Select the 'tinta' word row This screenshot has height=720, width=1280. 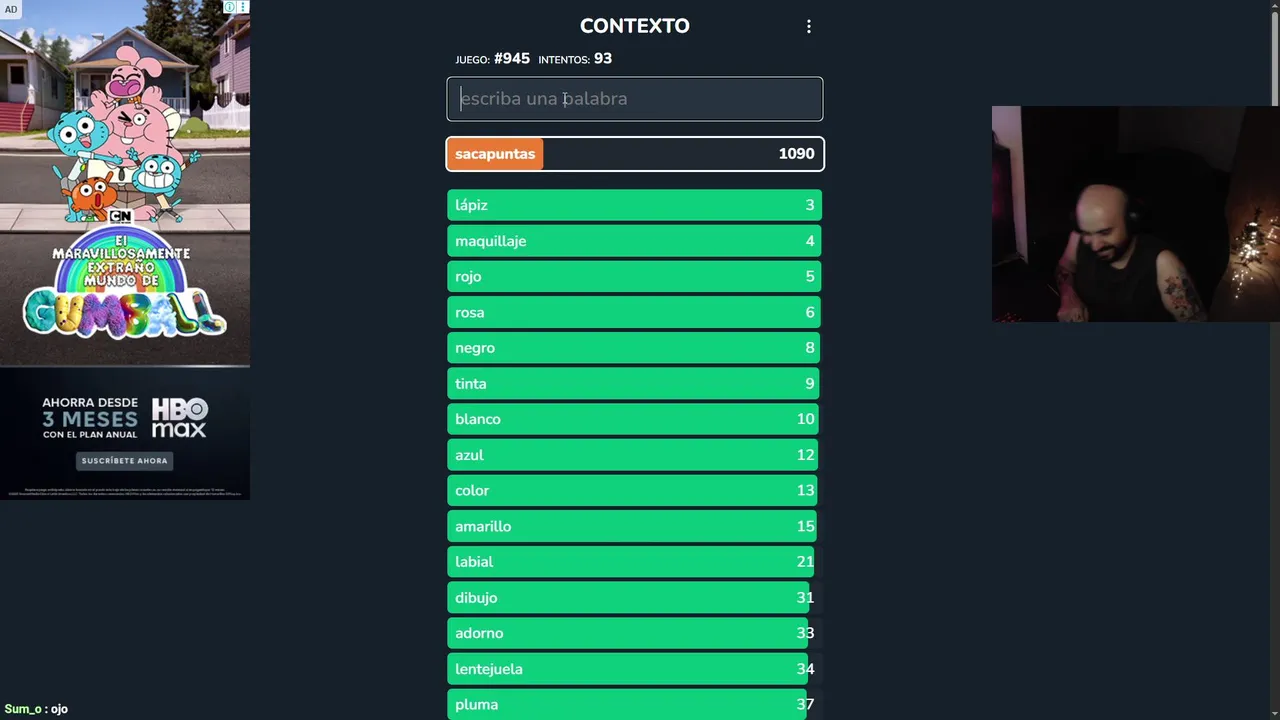[634, 384]
